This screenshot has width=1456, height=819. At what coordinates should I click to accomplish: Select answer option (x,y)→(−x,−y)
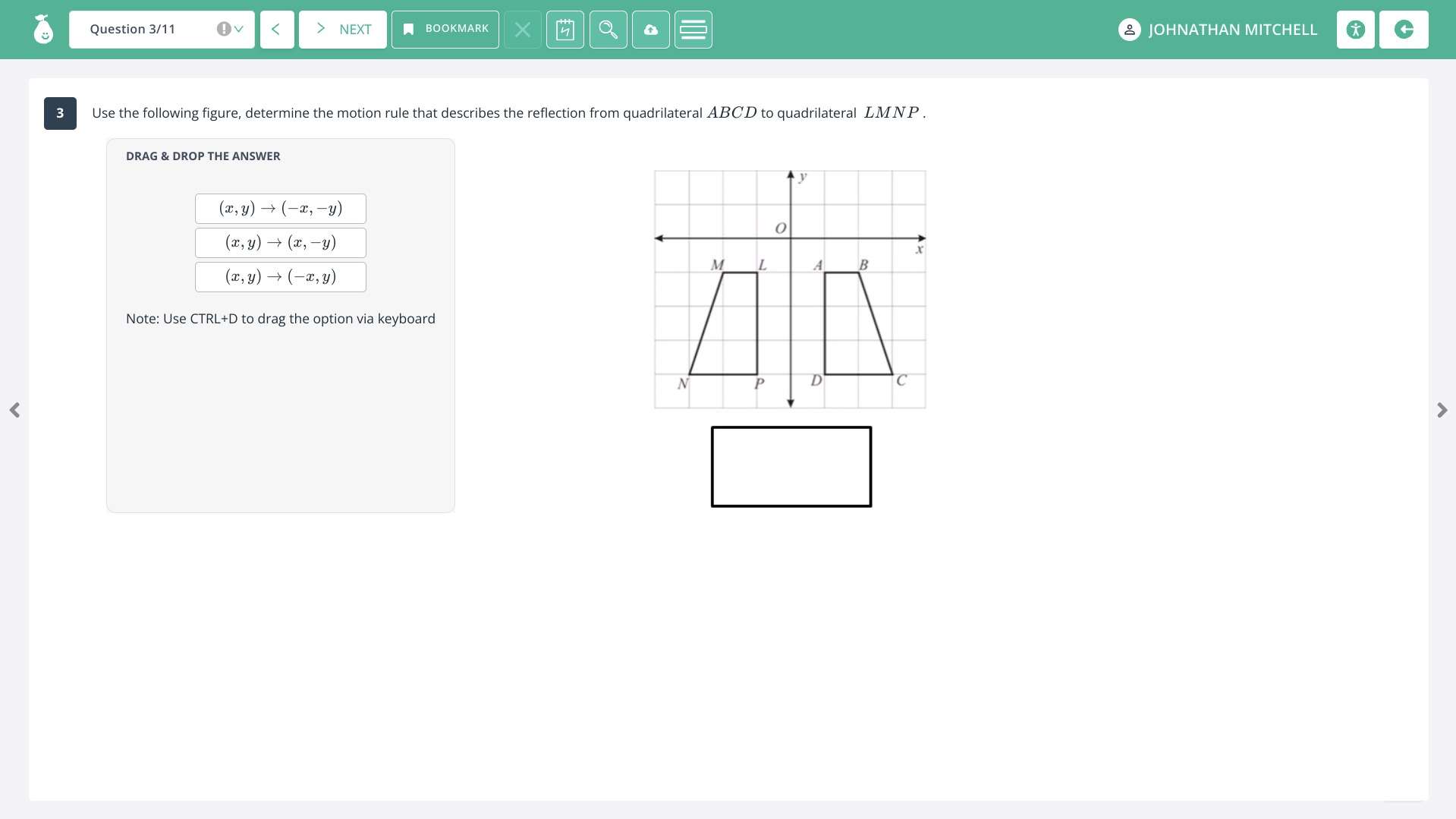[281, 209]
